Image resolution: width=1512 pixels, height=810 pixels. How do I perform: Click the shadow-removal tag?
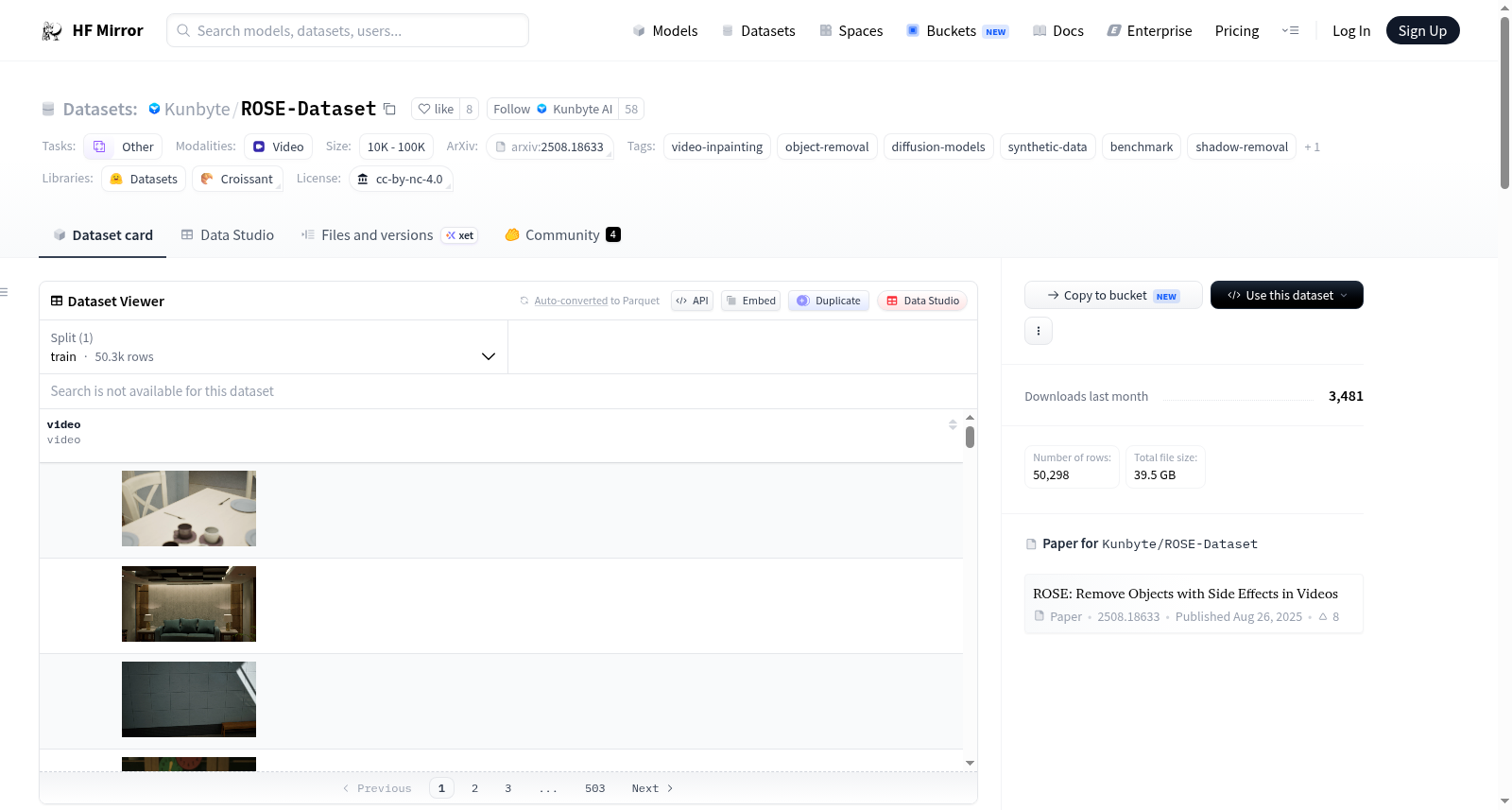click(x=1242, y=146)
